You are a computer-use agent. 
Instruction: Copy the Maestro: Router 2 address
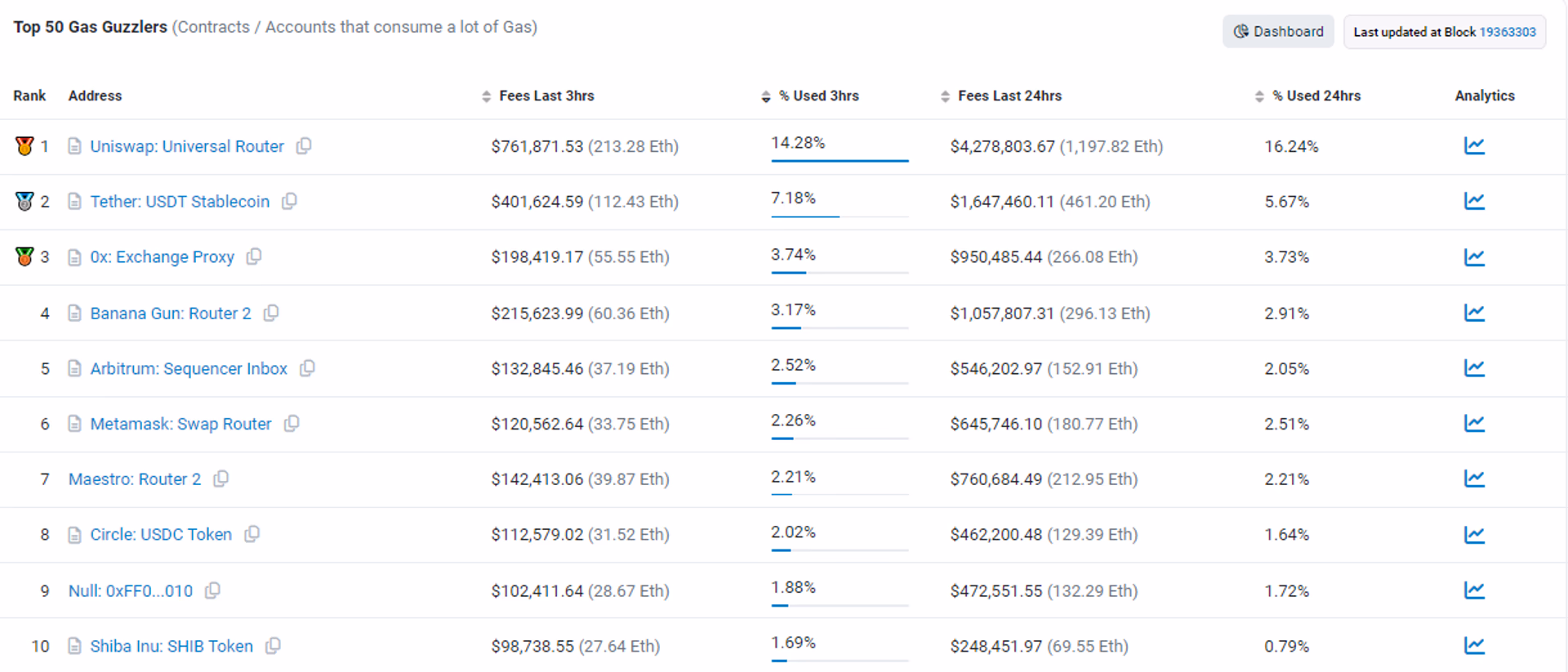tap(220, 479)
